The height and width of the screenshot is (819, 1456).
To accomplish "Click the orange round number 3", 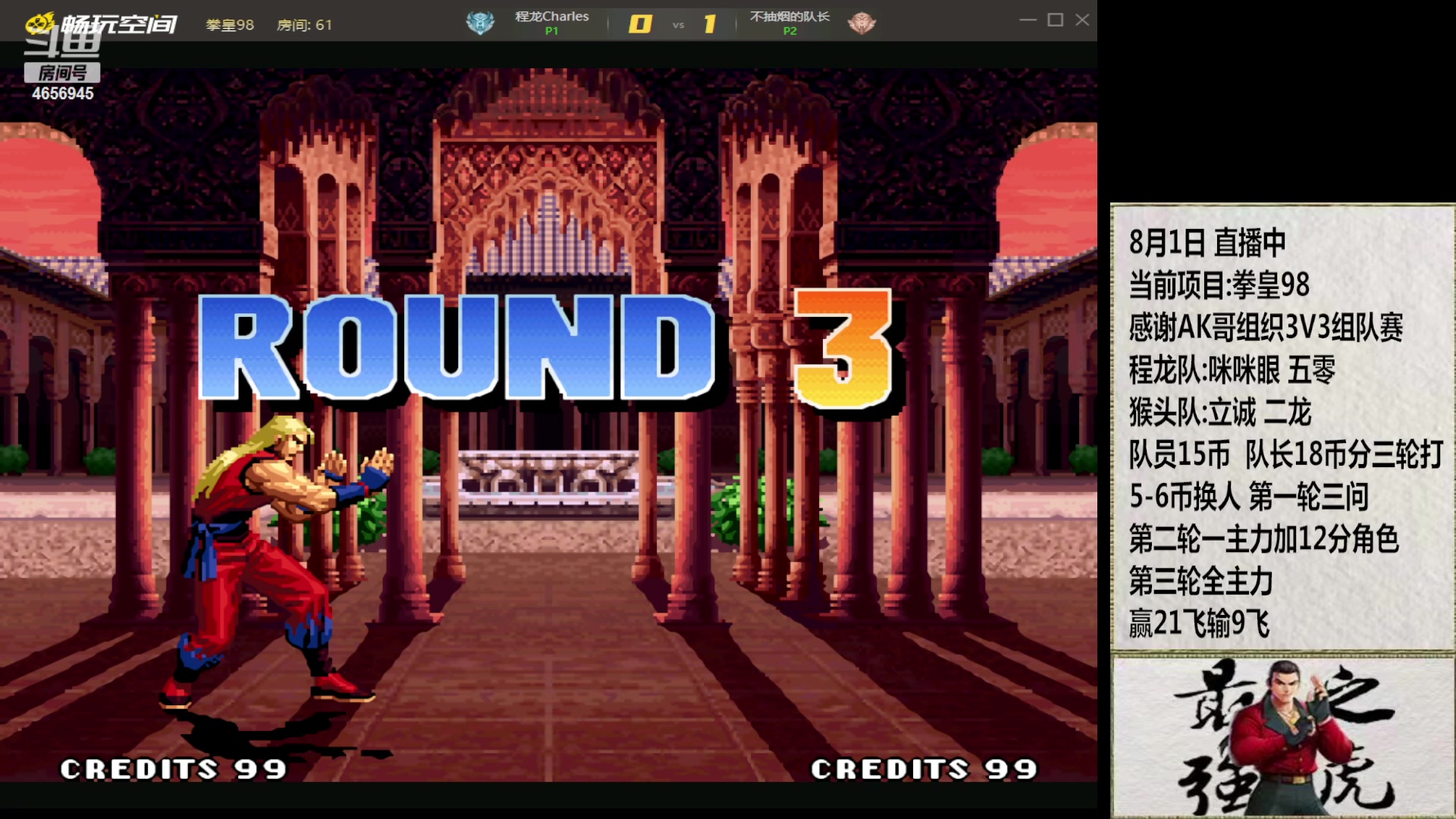I will [843, 349].
